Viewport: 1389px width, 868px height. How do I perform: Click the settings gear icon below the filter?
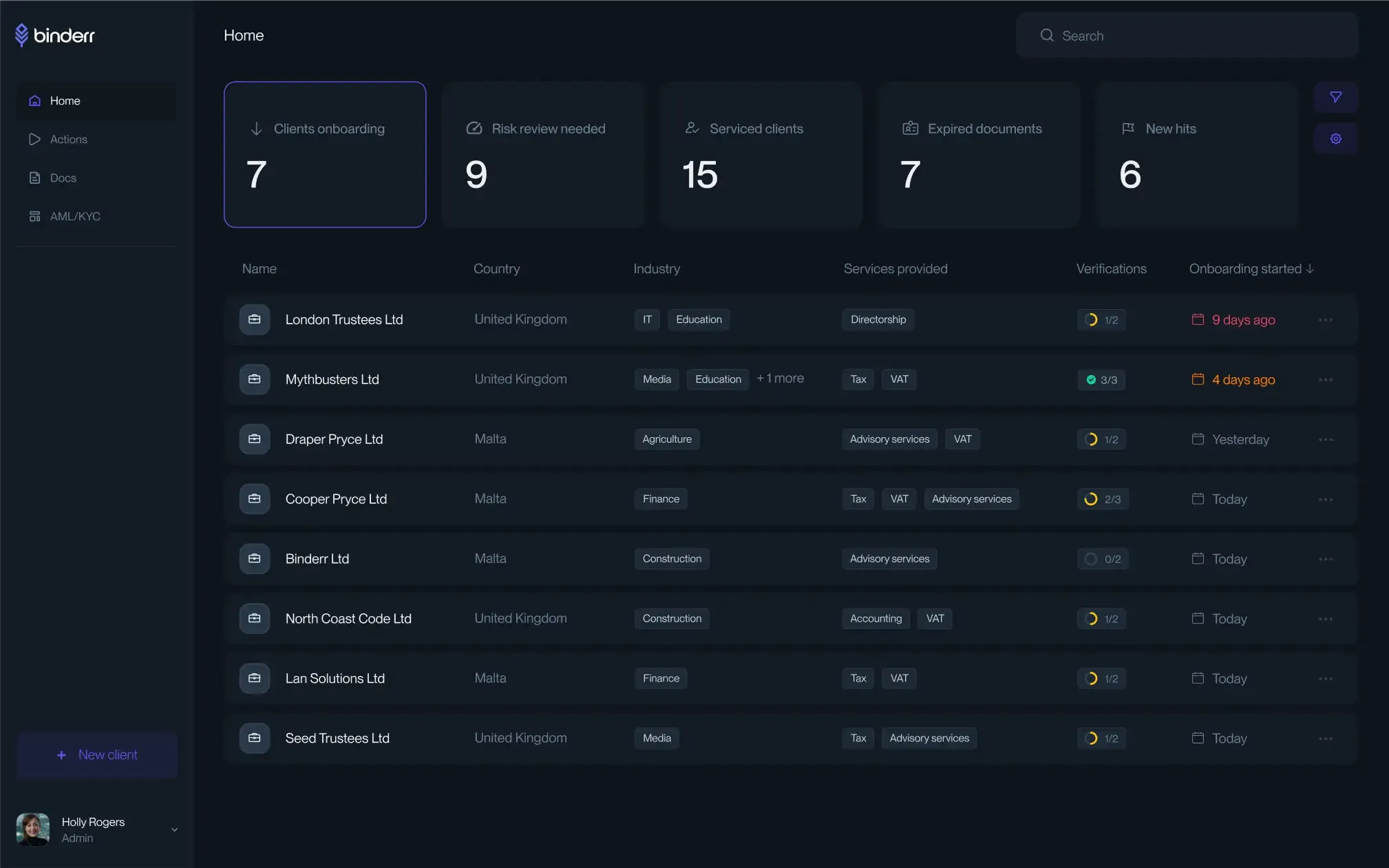[1336, 138]
